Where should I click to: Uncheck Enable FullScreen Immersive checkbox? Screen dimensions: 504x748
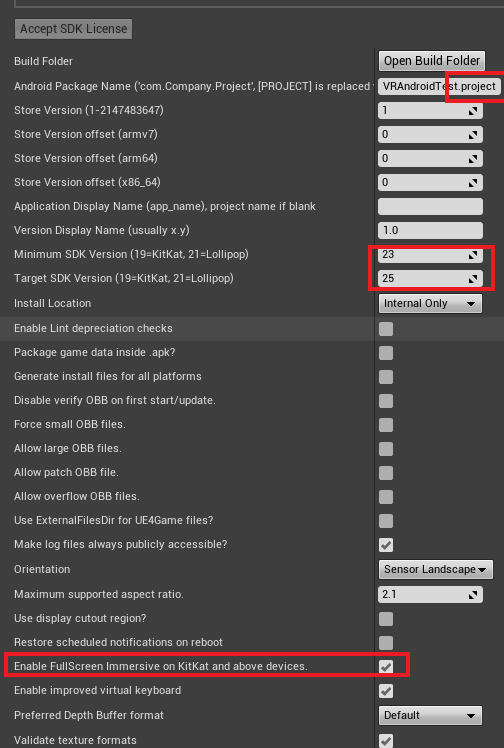click(x=386, y=666)
